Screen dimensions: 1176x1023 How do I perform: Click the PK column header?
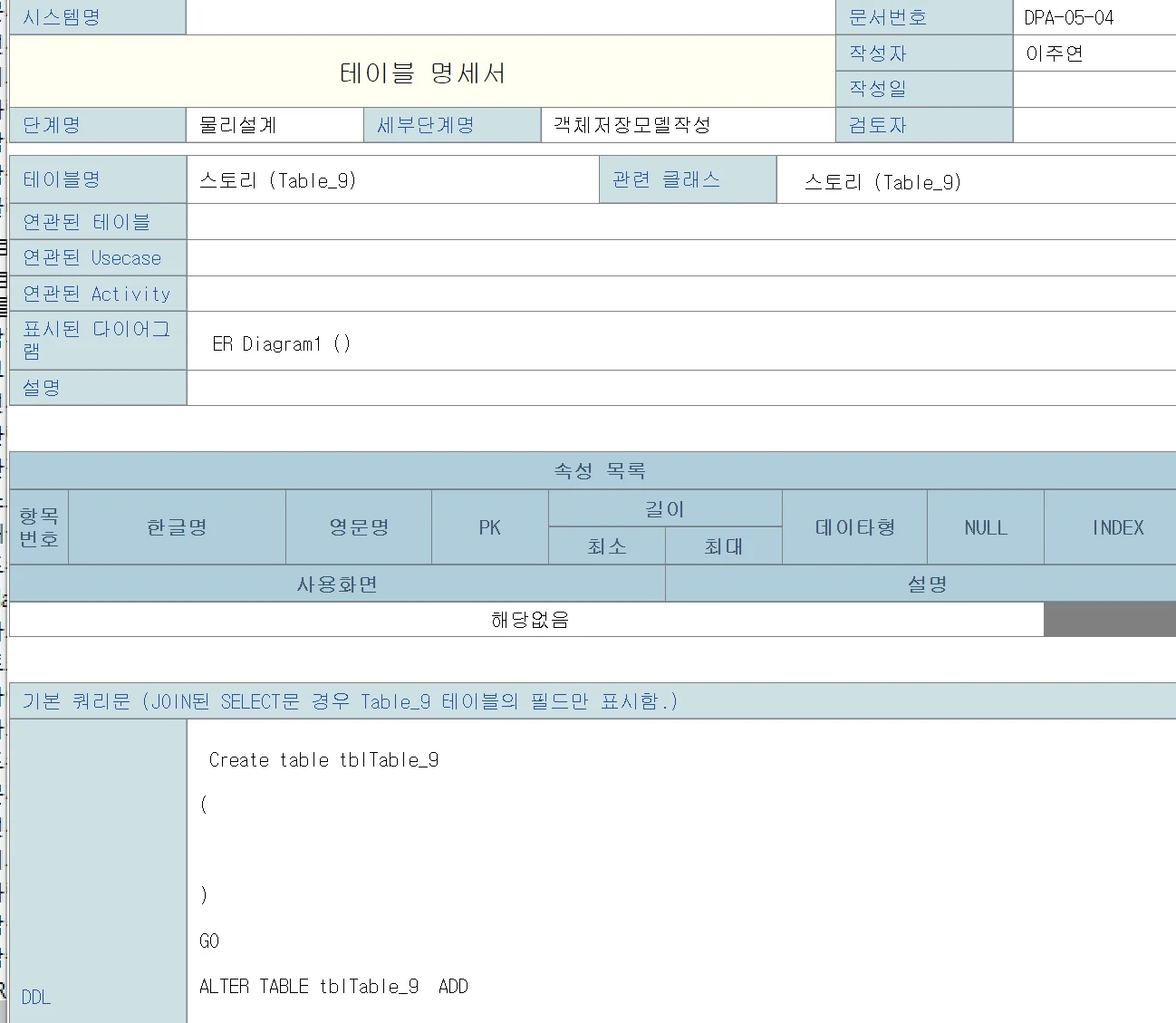click(x=490, y=527)
